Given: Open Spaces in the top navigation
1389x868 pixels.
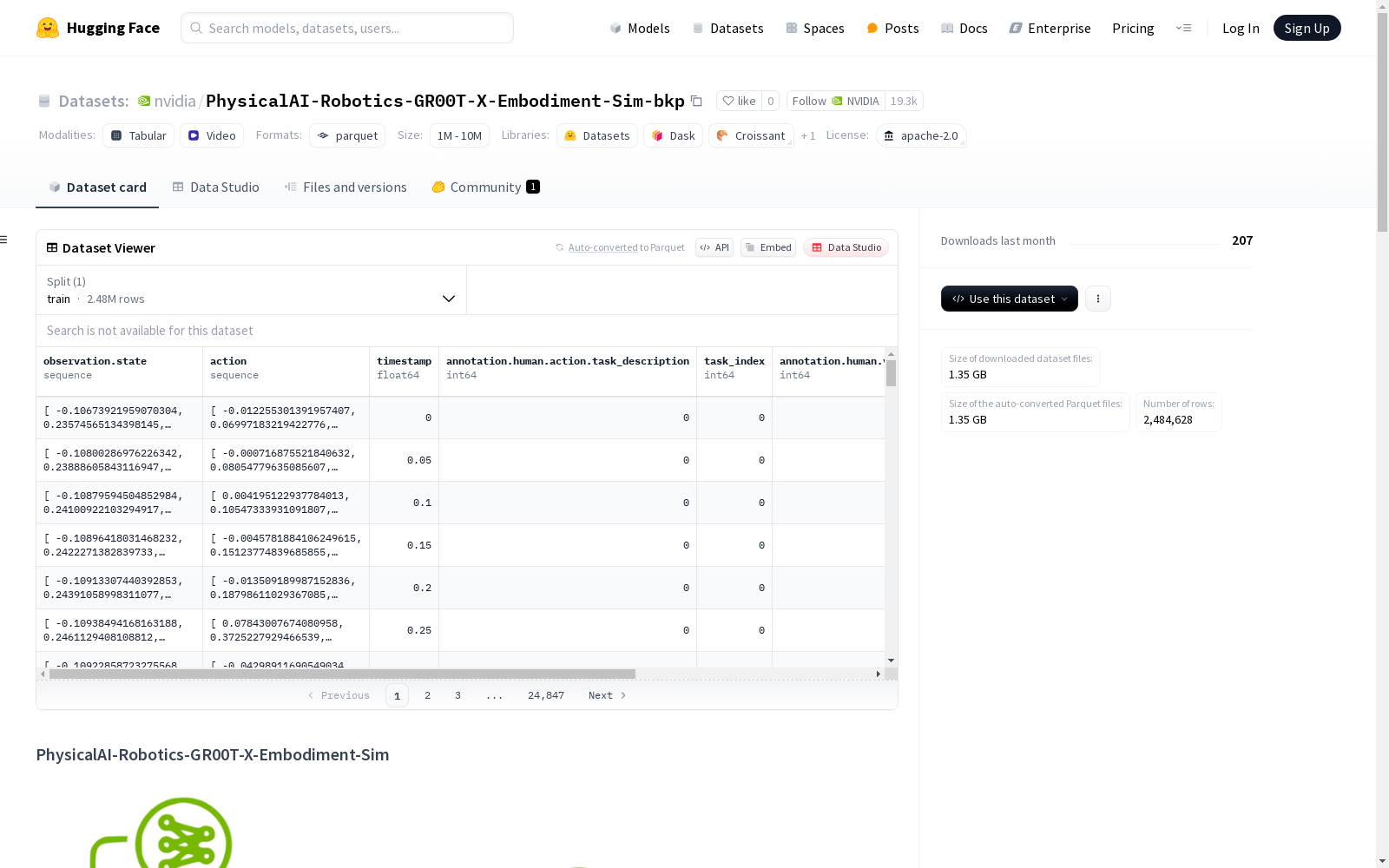Looking at the screenshot, I should (815, 28).
